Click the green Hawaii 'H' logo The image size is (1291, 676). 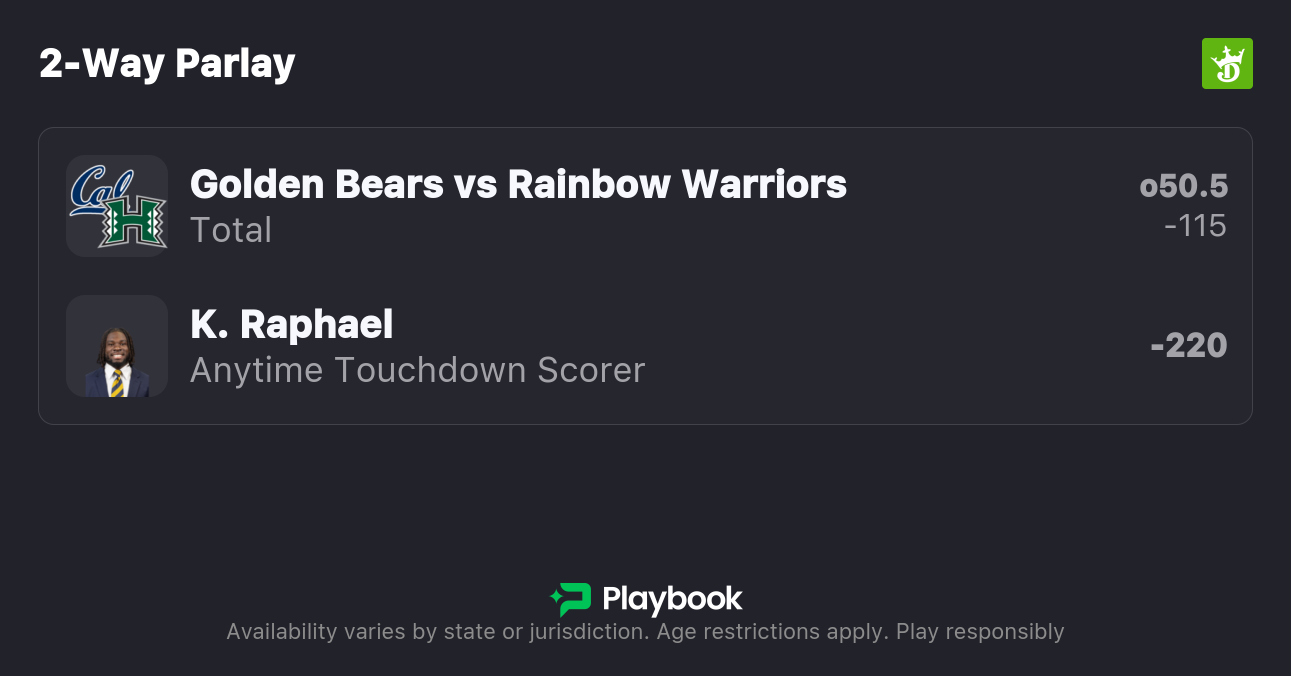[131, 222]
